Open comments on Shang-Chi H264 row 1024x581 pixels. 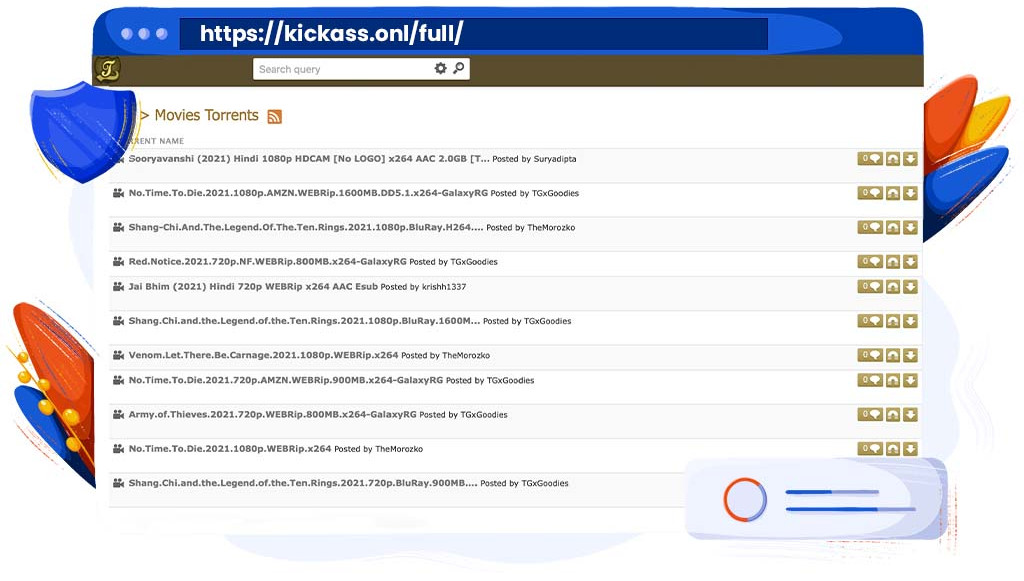coord(870,227)
